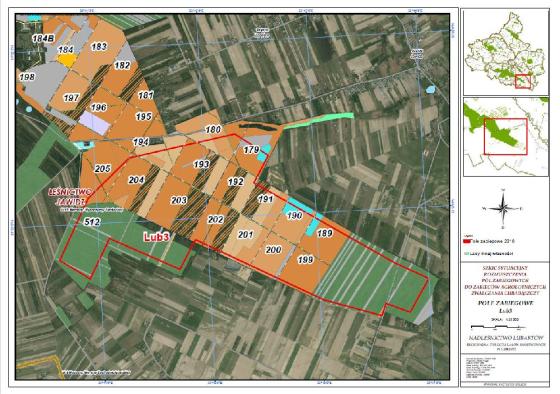This screenshot has height=394, width=560.
Task: Click the yellow parcel near label 184
Action: click(x=66, y=60)
